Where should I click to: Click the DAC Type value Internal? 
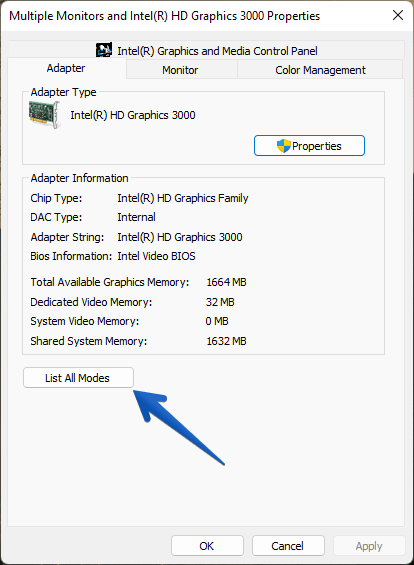coord(136,217)
